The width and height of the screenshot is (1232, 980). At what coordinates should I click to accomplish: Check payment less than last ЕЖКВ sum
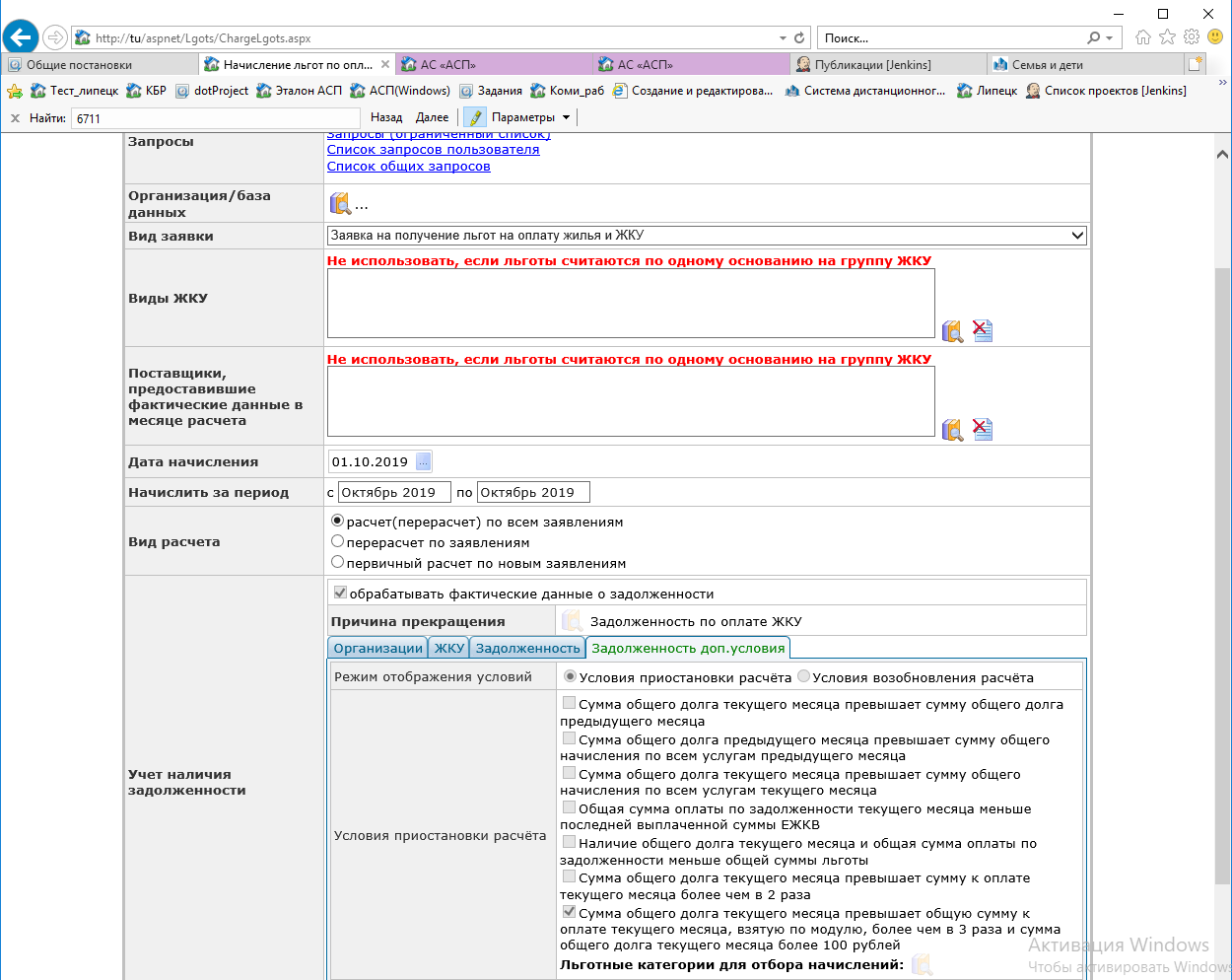[x=569, y=807]
